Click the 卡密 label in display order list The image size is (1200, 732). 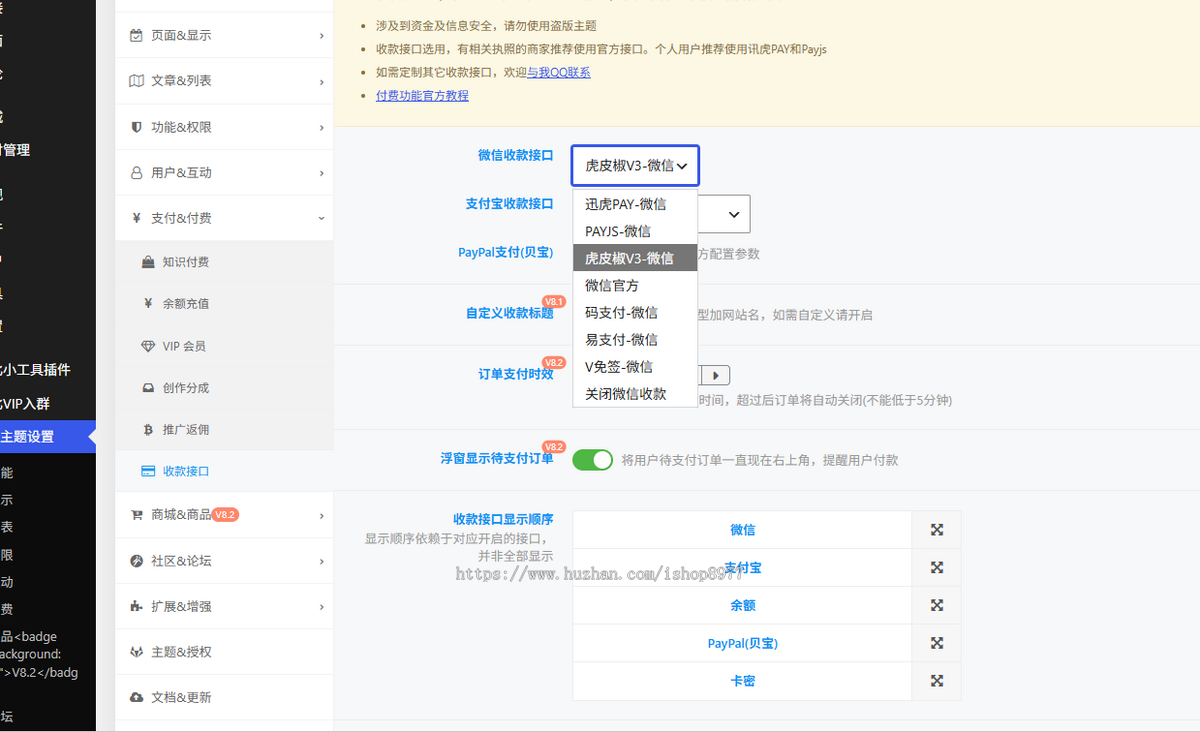point(742,681)
